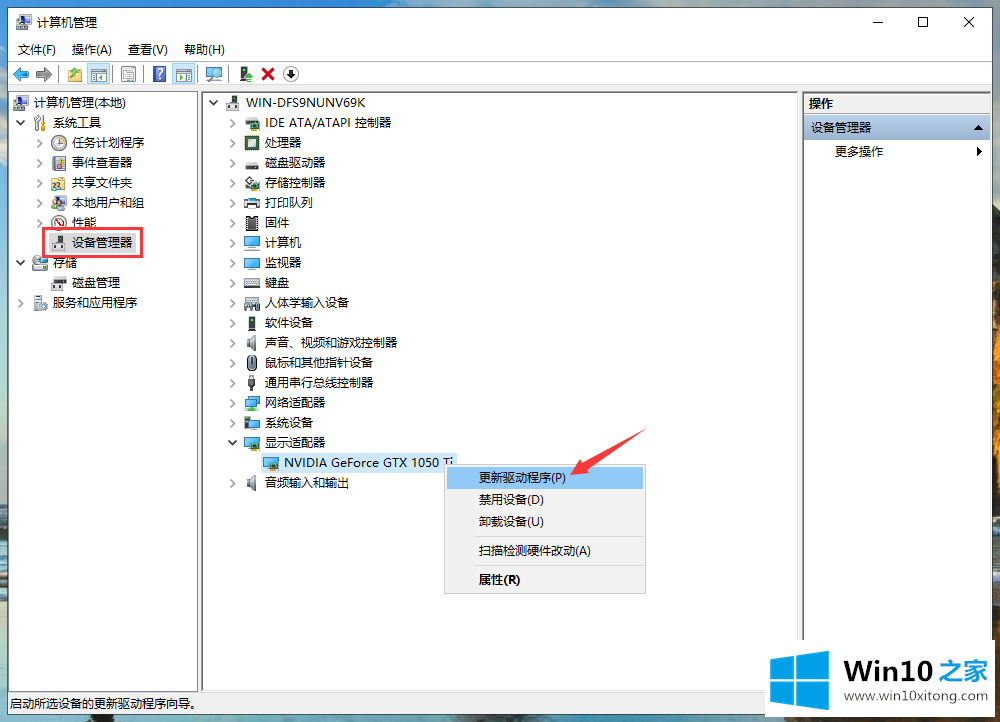1000x722 pixels.
Task: Click update device driver toolbar icon
Action: [x=246, y=75]
